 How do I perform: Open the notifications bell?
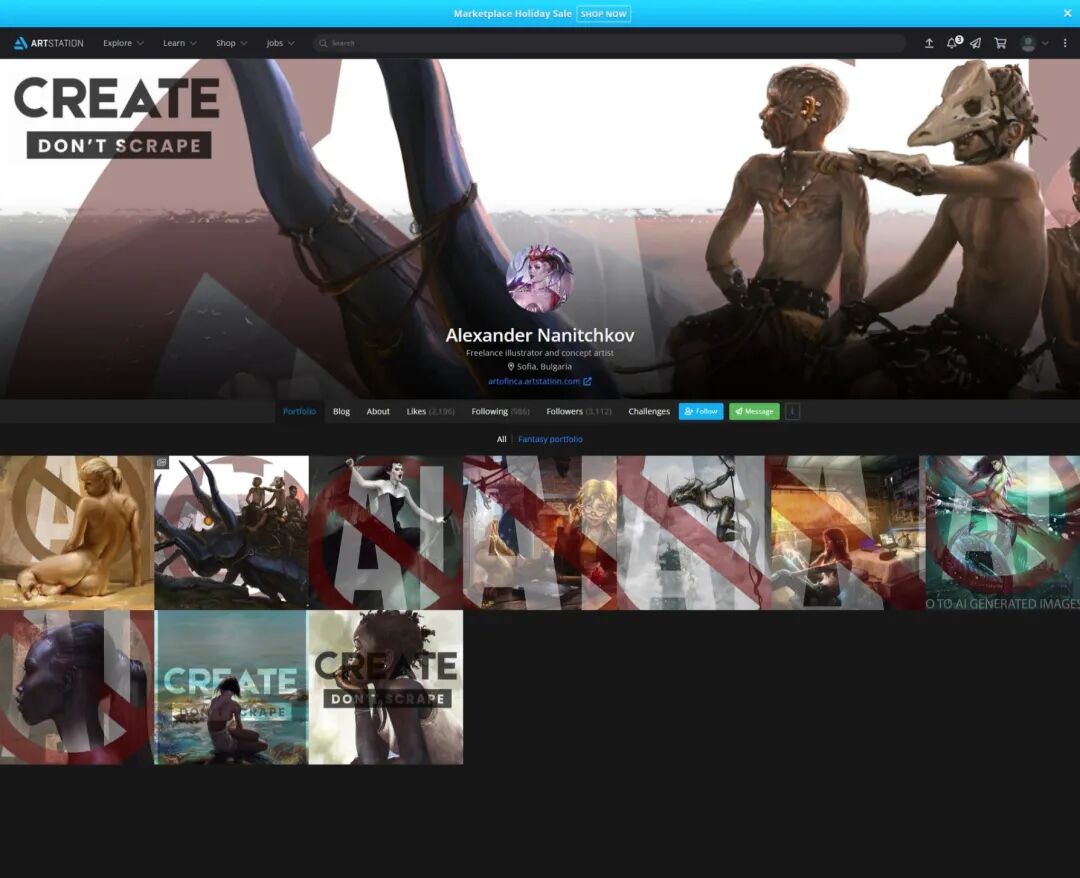(x=952, y=43)
